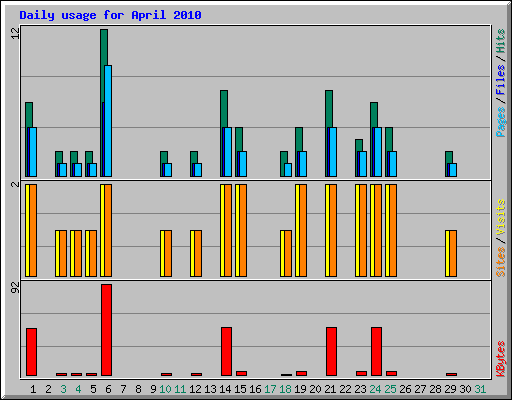Click the tallest red KBytes bar for day 6
Screen dimensions: 512x400
click(x=106, y=330)
